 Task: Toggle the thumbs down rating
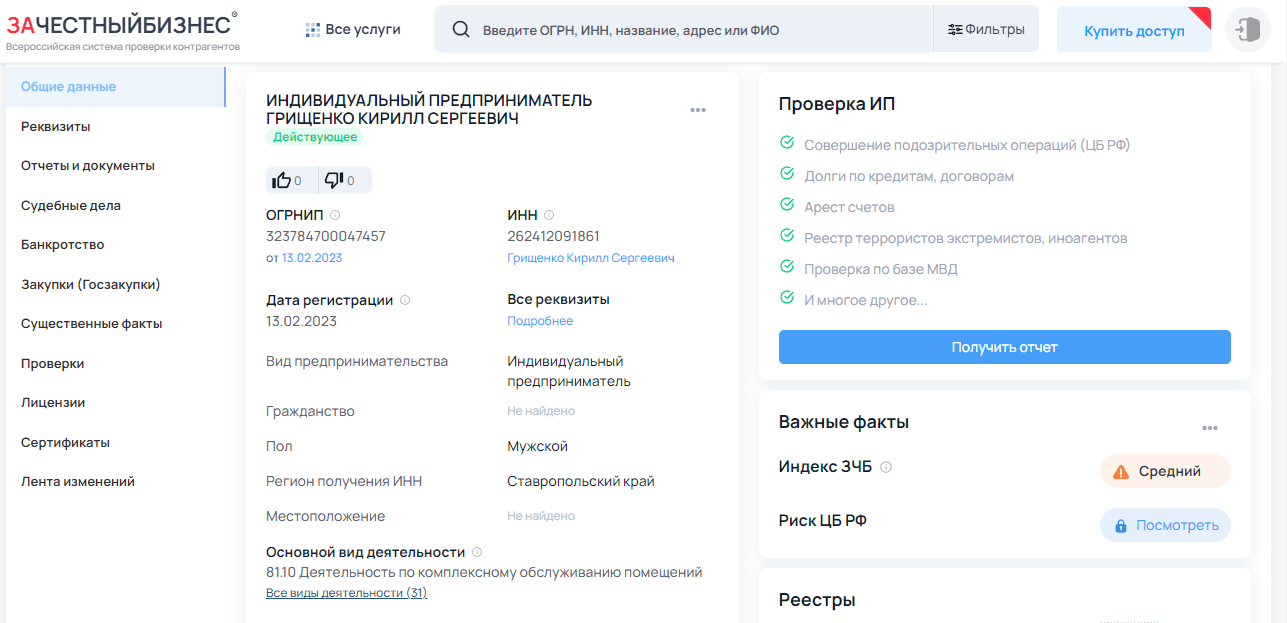[334, 180]
